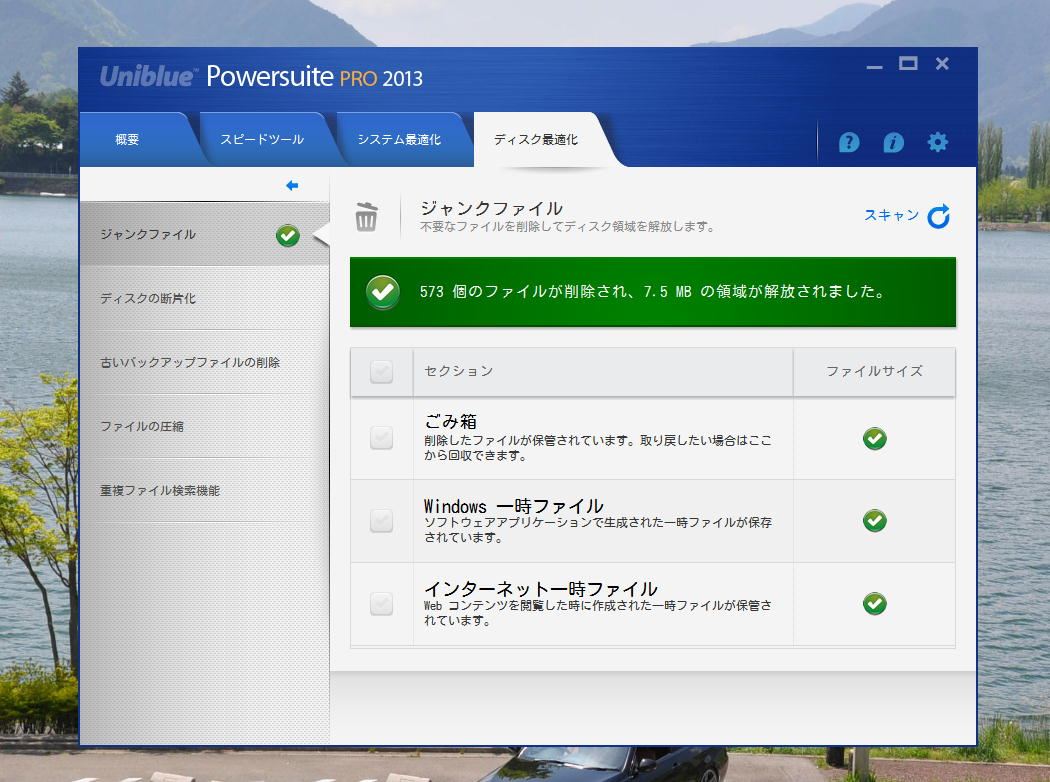Click the ごみ箱 section title
The width and height of the screenshot is (1050, 782).
point(451,421)
